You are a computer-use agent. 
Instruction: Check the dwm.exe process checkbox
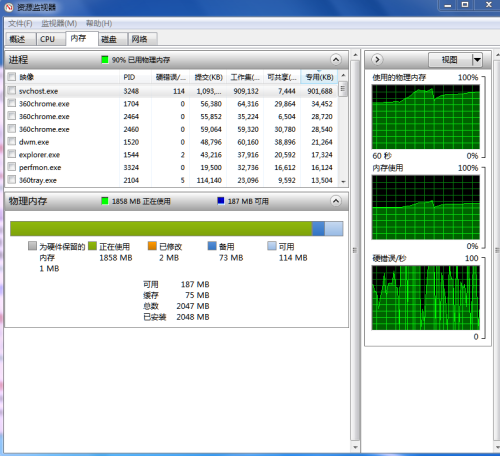coord(12,141)
